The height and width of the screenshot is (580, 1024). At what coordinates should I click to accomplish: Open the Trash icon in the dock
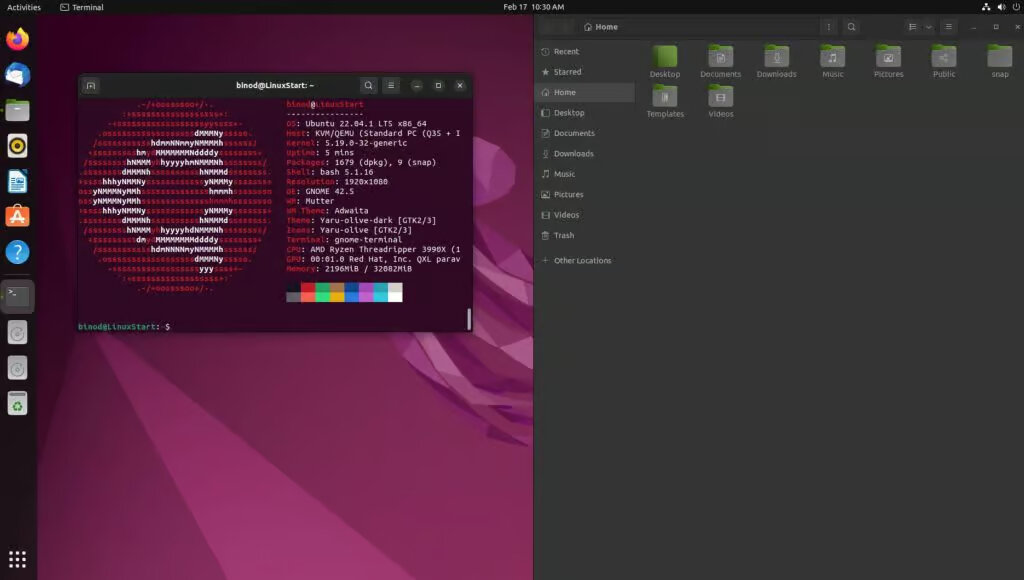point(18,404)
